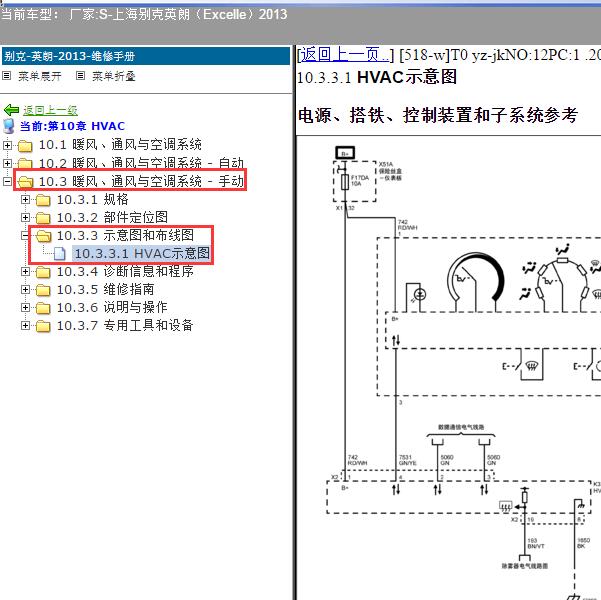Screen dimensions: 601x600
Task: Expand the 10.3.7 专用工具和设备 node
Action: tap(25, 325)
